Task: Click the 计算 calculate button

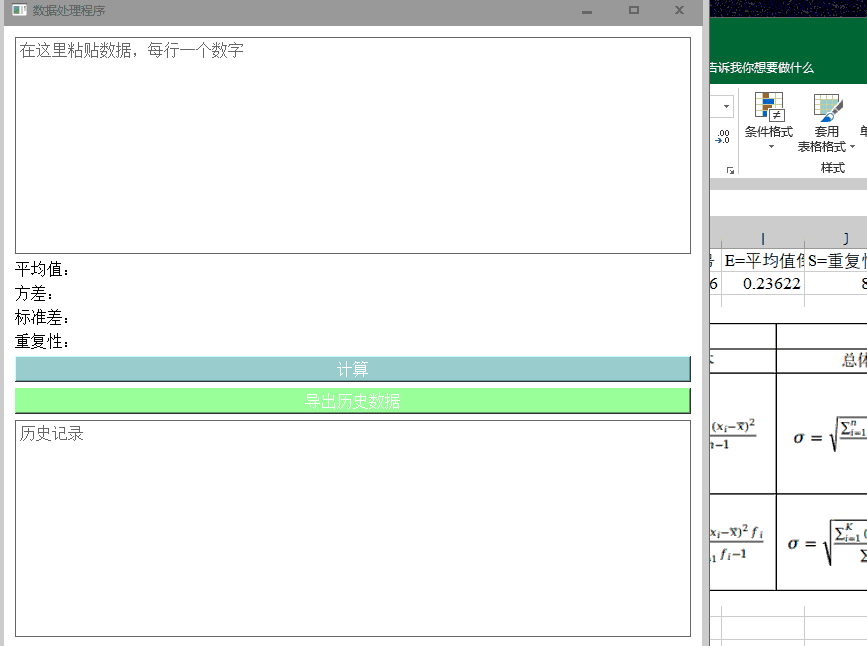Action: (352, 369)
